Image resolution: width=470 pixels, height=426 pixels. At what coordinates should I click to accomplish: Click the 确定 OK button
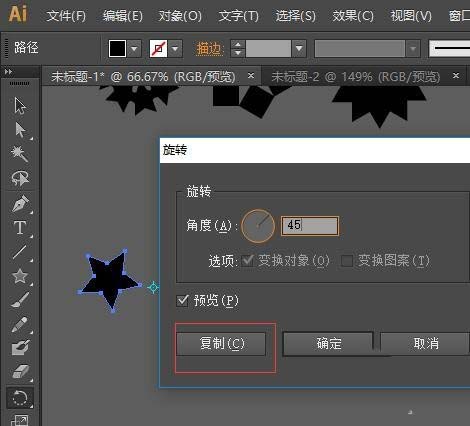[328, 343]
